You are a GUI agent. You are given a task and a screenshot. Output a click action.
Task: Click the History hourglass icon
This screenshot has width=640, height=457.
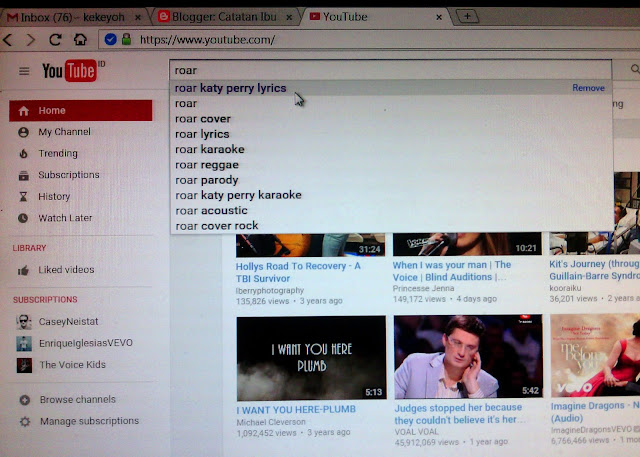23,197
